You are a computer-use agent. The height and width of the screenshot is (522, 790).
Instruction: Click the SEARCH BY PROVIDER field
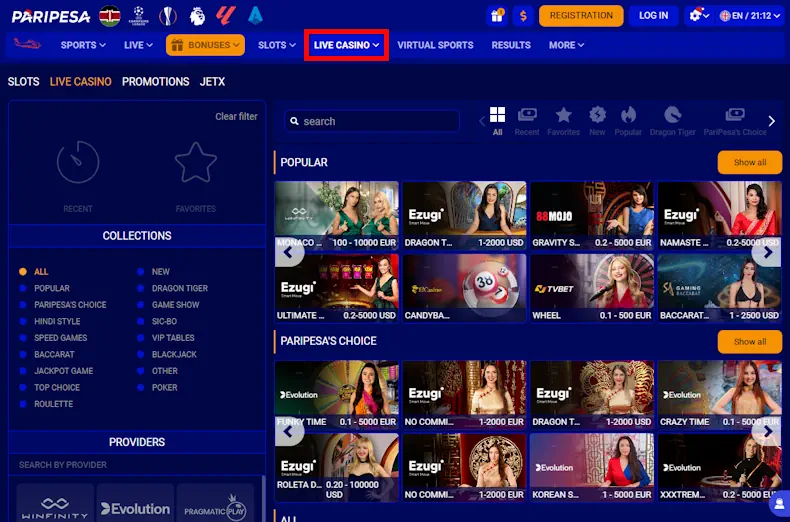(x=137, y=465)
